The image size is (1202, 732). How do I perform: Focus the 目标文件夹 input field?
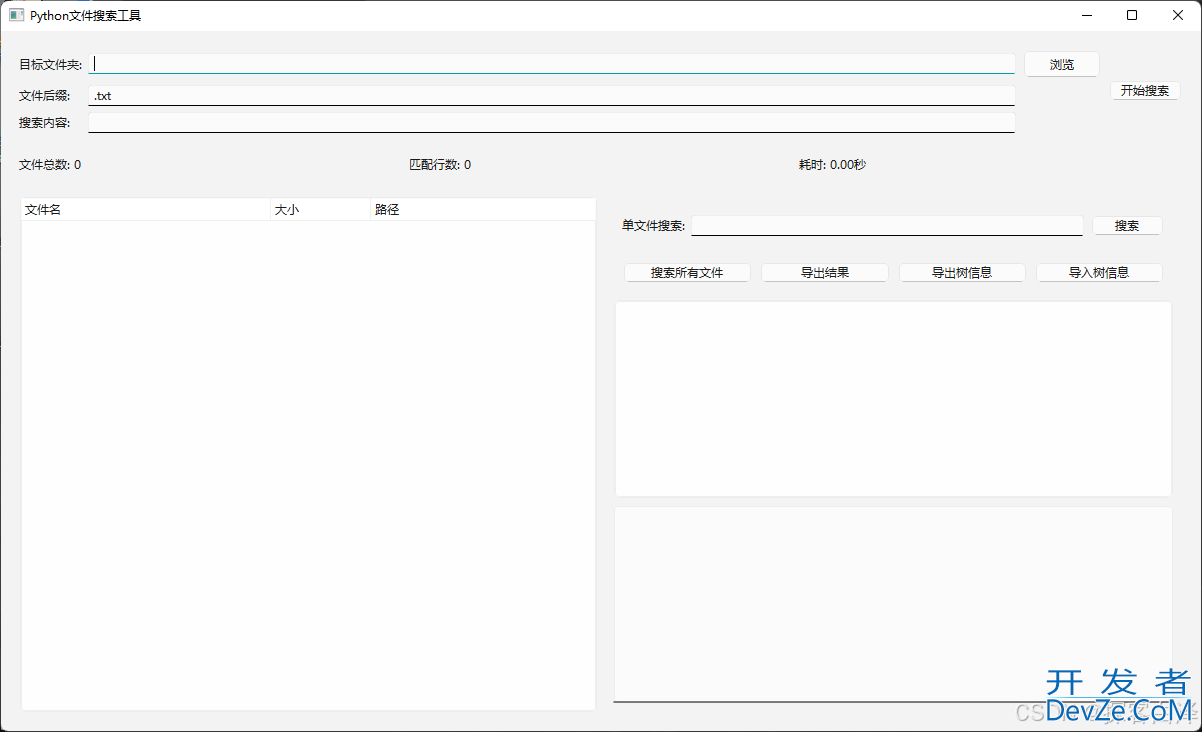pos(551,64)
